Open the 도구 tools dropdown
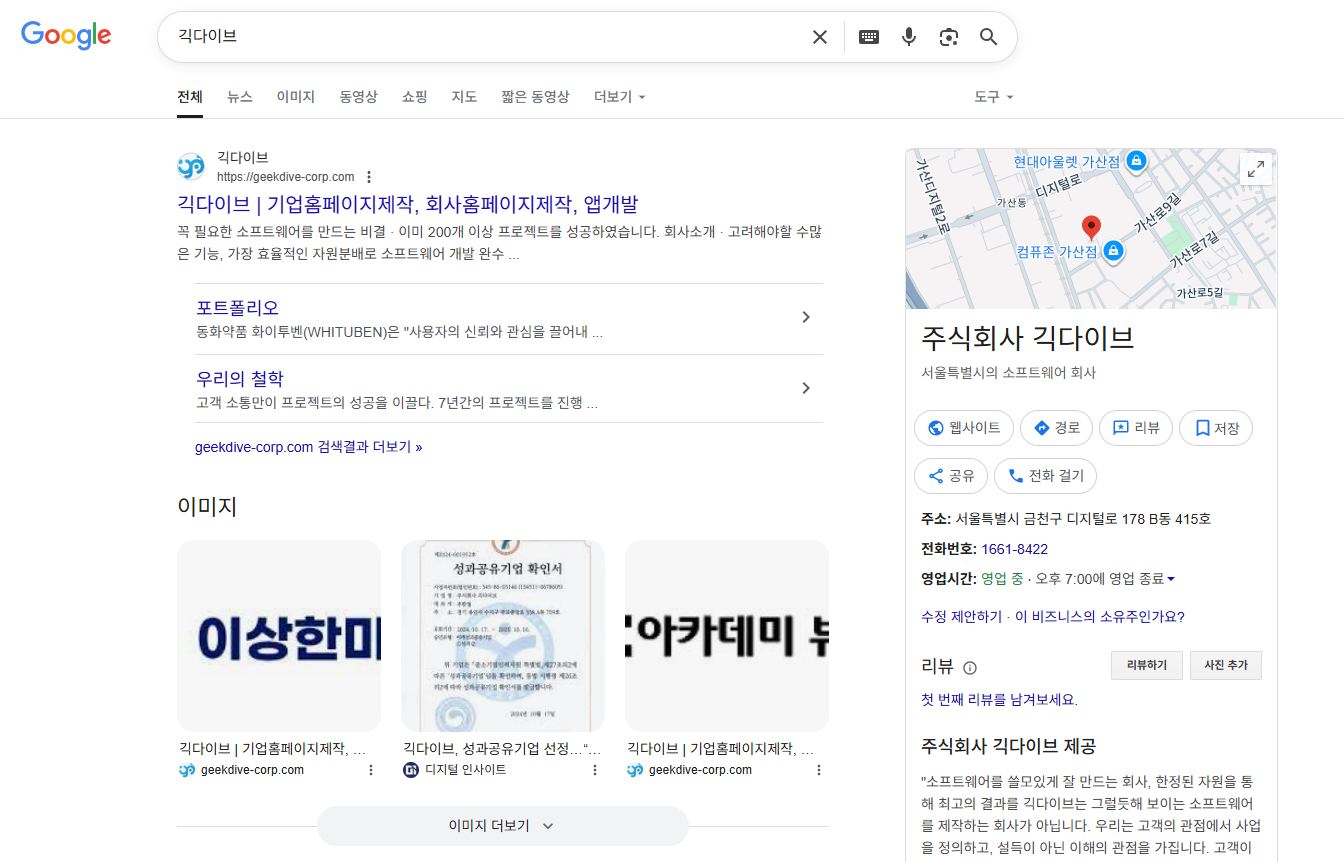Image resolution: width=1344 pixels, height=862 pixels. click(x=993, y=97)
